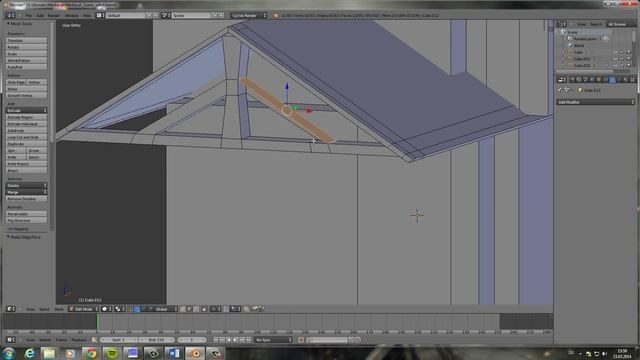Click Flip Direction button
Viewport: 640px width, 360px height.
click(x=26, y=220)
